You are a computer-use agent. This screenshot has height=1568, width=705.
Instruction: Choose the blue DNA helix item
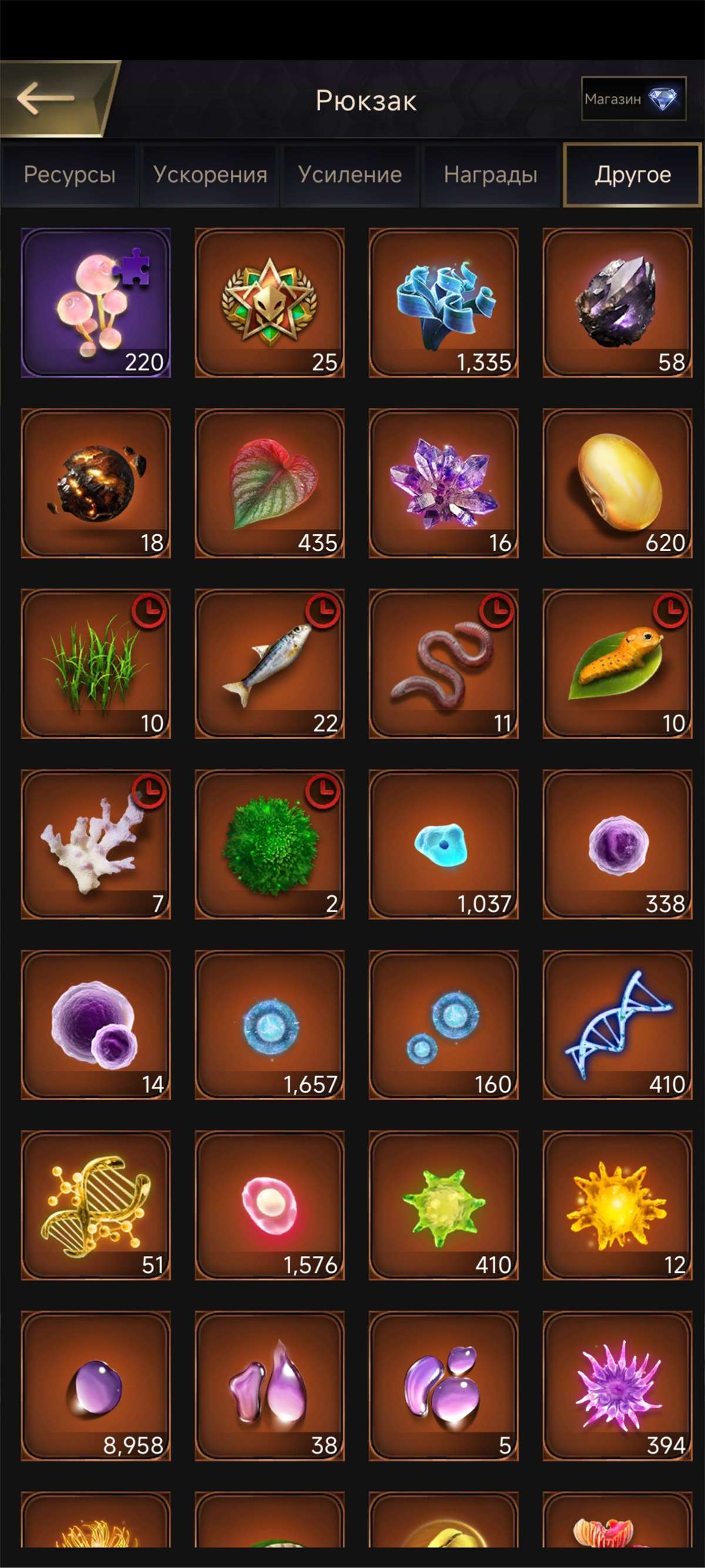coord(617,1024)
